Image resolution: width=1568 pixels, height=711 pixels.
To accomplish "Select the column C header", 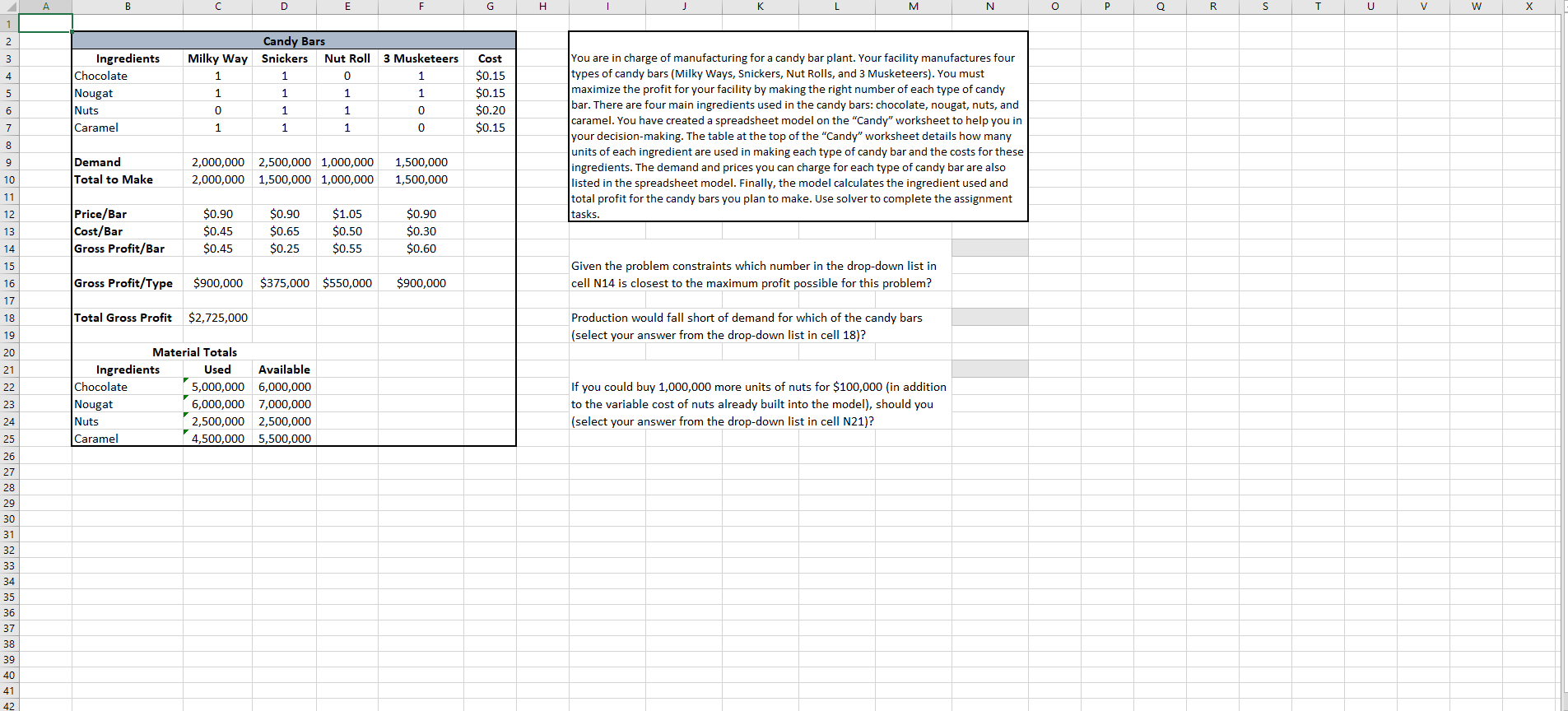I will tap(217, 7).
